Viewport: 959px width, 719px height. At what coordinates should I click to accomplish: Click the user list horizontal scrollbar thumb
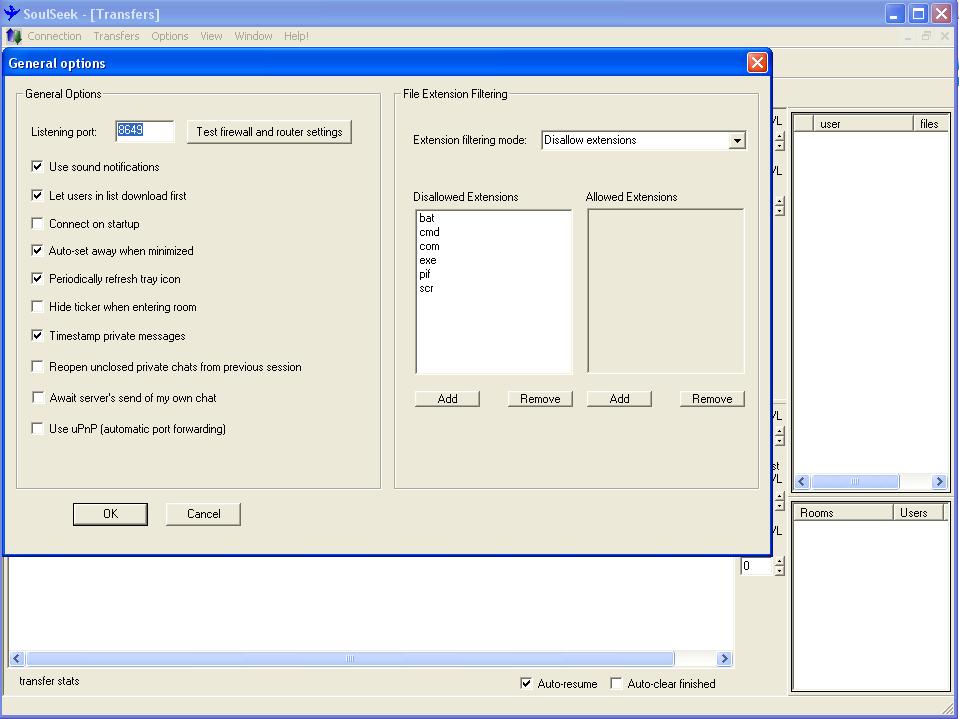point(855,482)
